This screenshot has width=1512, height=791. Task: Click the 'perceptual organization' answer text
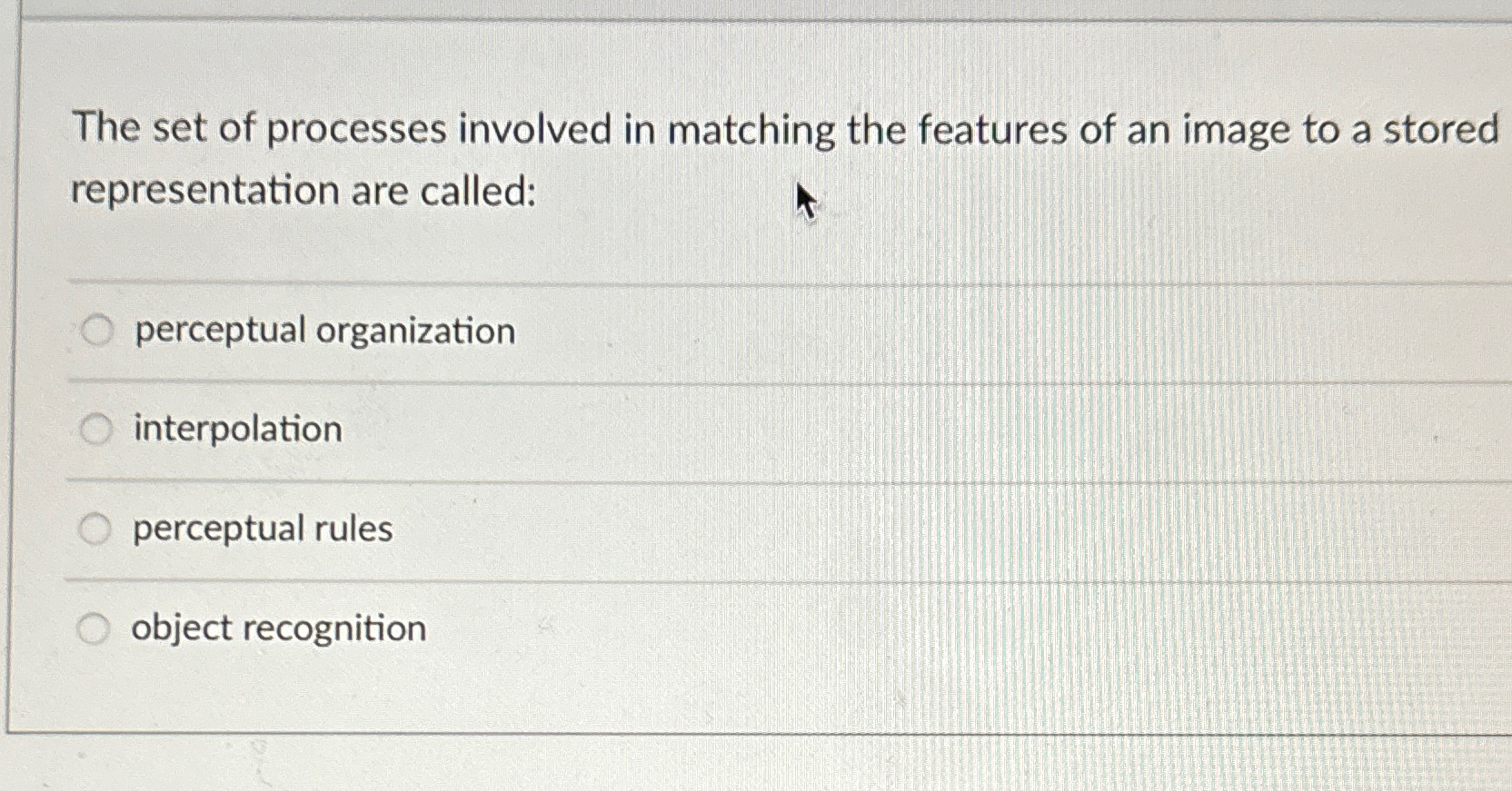point(323,331)
